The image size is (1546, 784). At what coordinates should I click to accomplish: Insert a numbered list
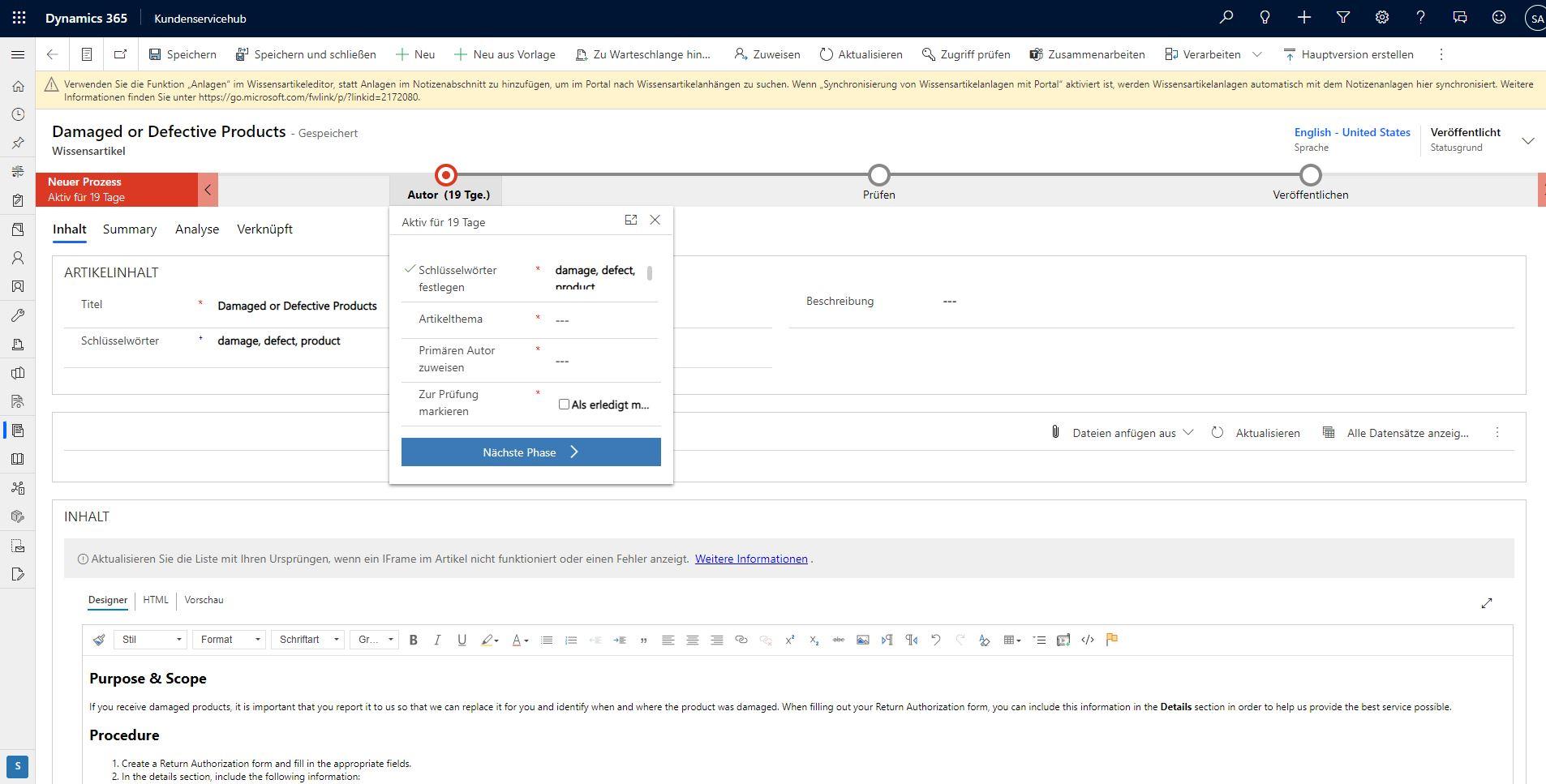click(571, 640)
